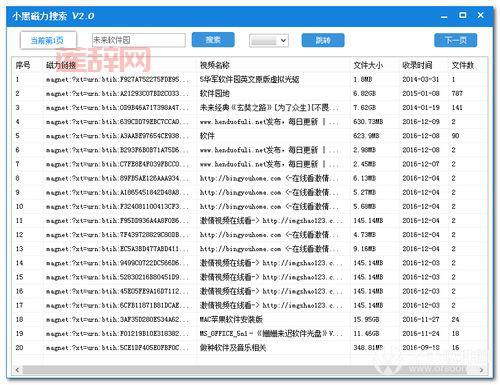Click the 630.73MB file size cell
This screenshot has width=500, height=385.
coord(368,122)
